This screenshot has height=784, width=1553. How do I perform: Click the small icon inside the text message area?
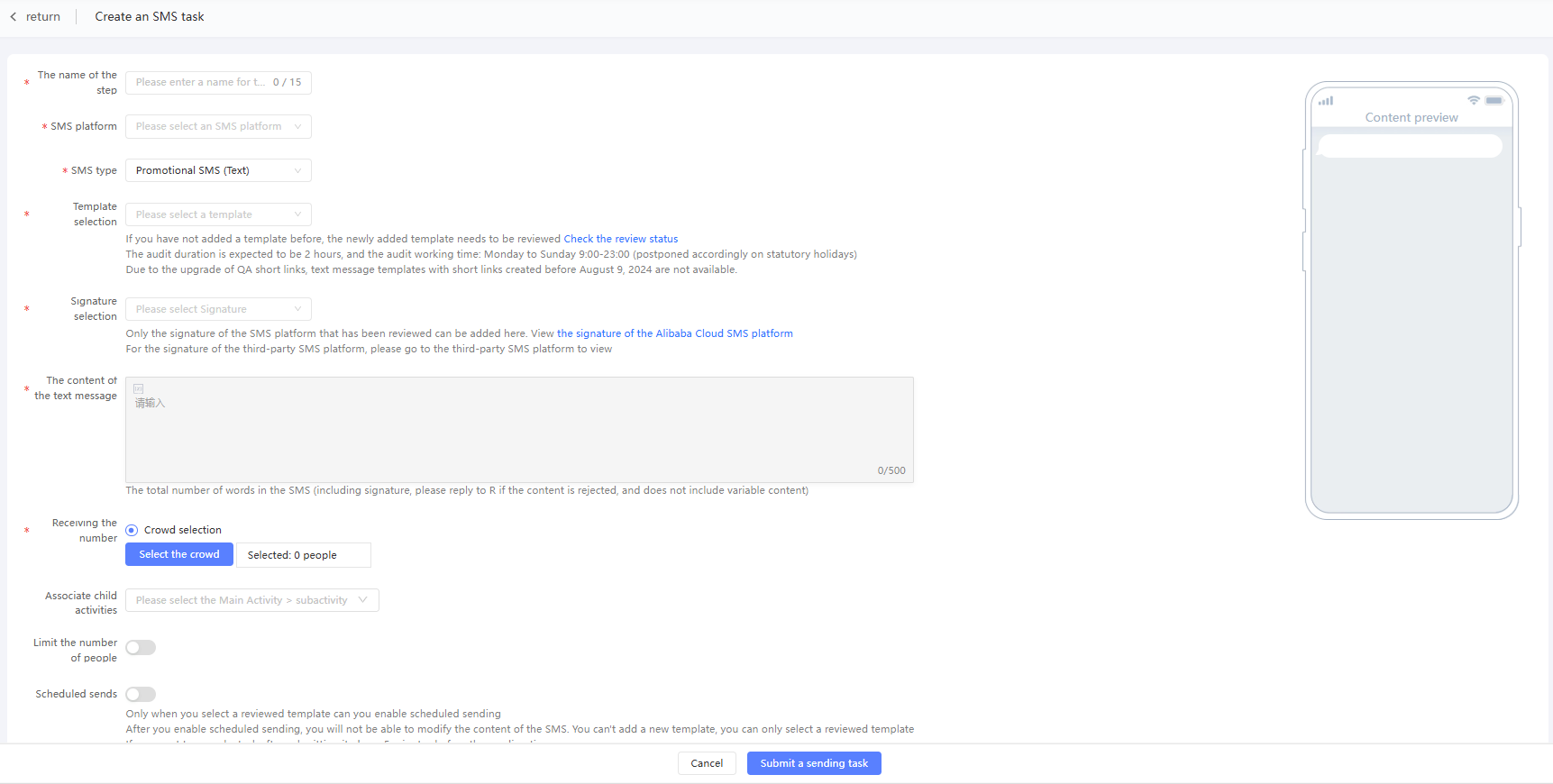coord(139,388)
